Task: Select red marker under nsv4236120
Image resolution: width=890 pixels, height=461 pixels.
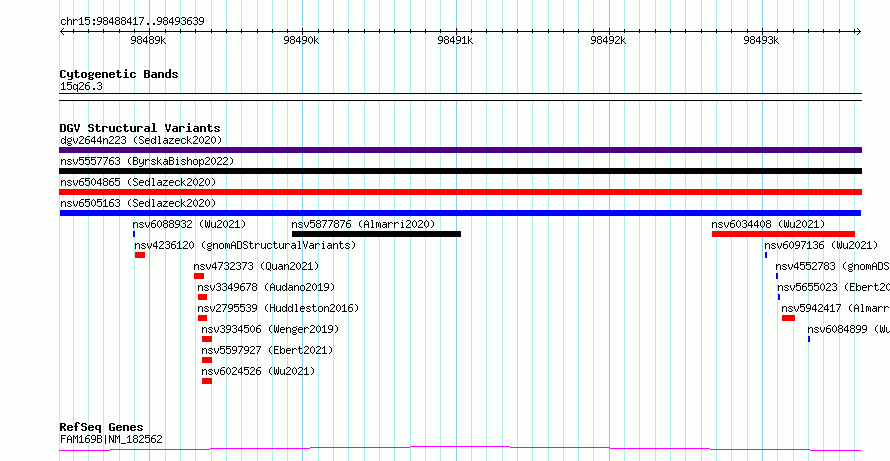Action: (140, 255)
